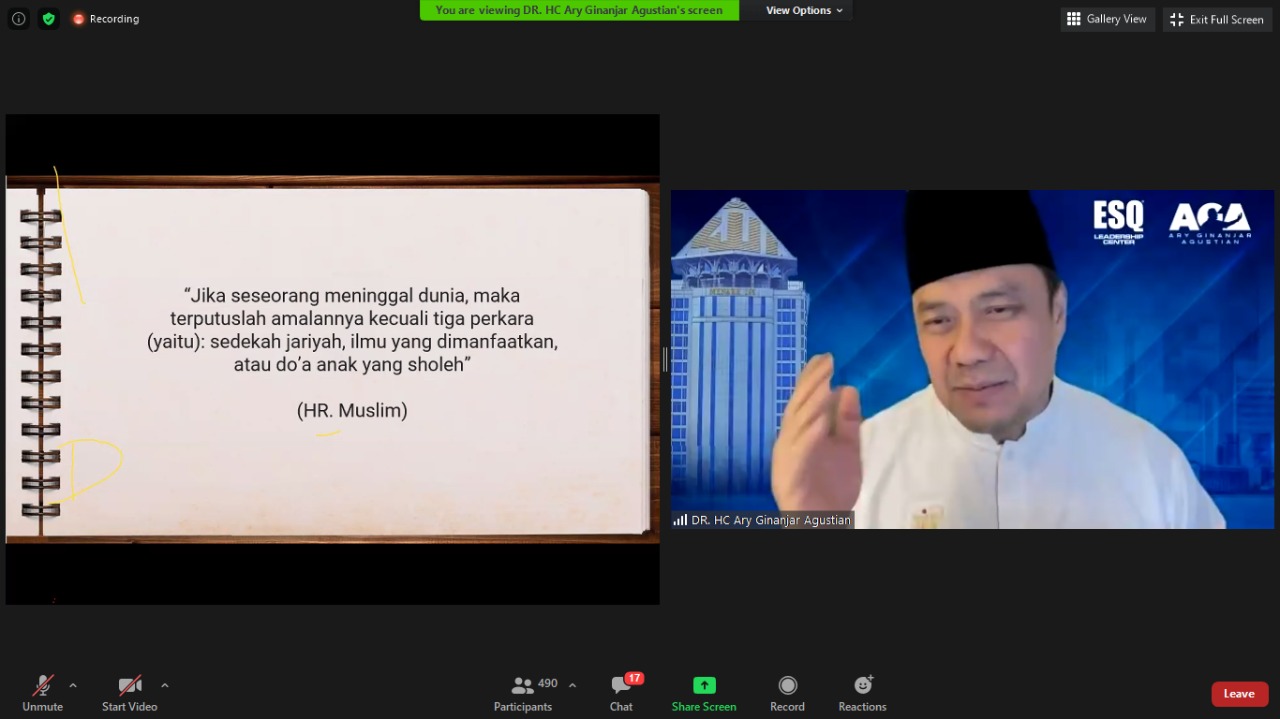This screenshot has width=1280, height=719.
Task: Switch to Gallery View
Action: coord(1107,19)
